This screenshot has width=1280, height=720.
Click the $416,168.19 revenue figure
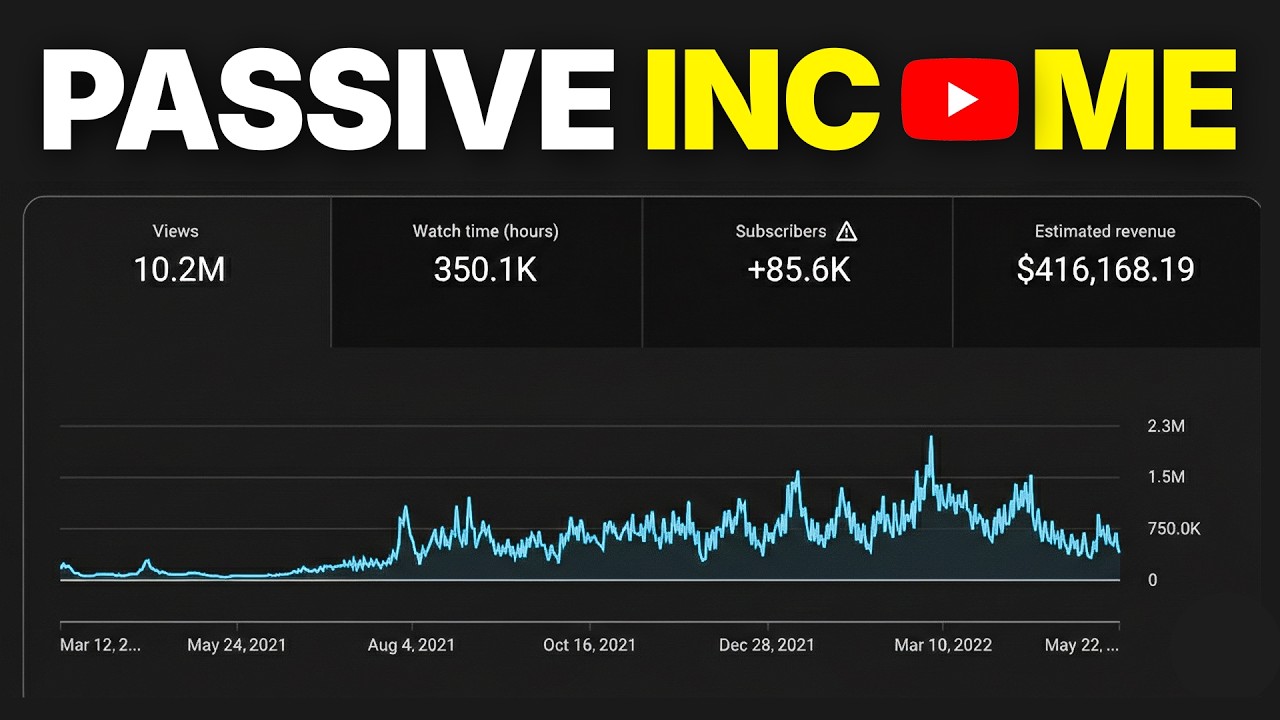pos(1105,270)
